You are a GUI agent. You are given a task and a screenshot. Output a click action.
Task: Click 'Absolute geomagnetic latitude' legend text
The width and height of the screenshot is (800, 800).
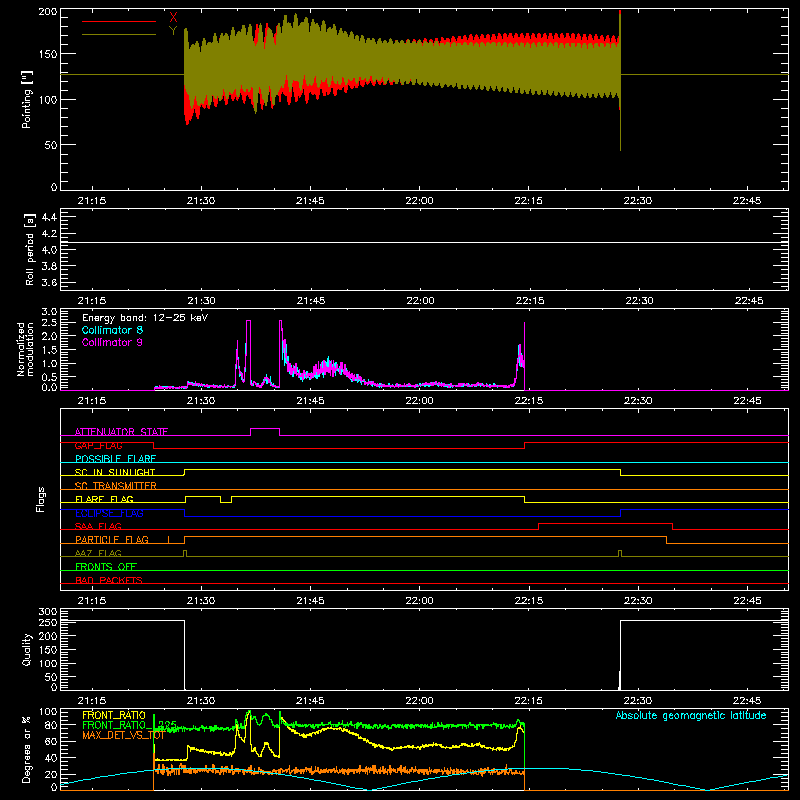[691, 715]
